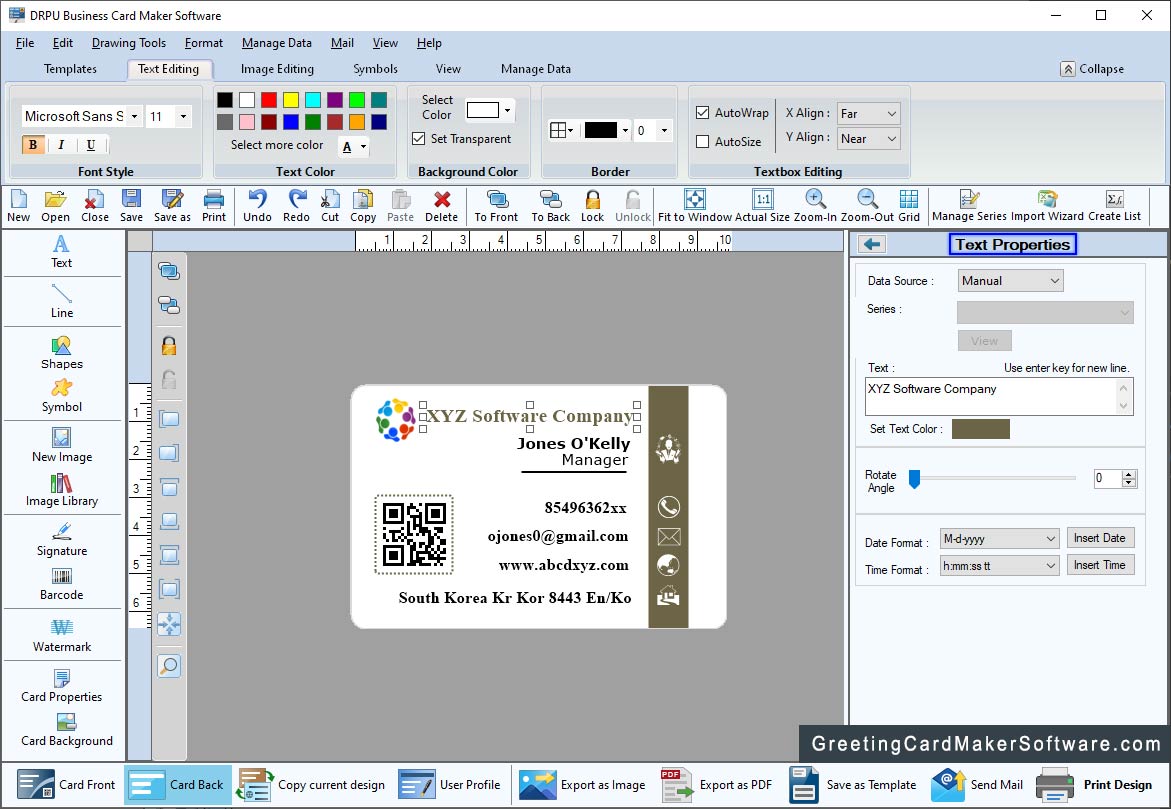
Task: Switch to the Image Editing tab
Action: click(x=277, y=69)
